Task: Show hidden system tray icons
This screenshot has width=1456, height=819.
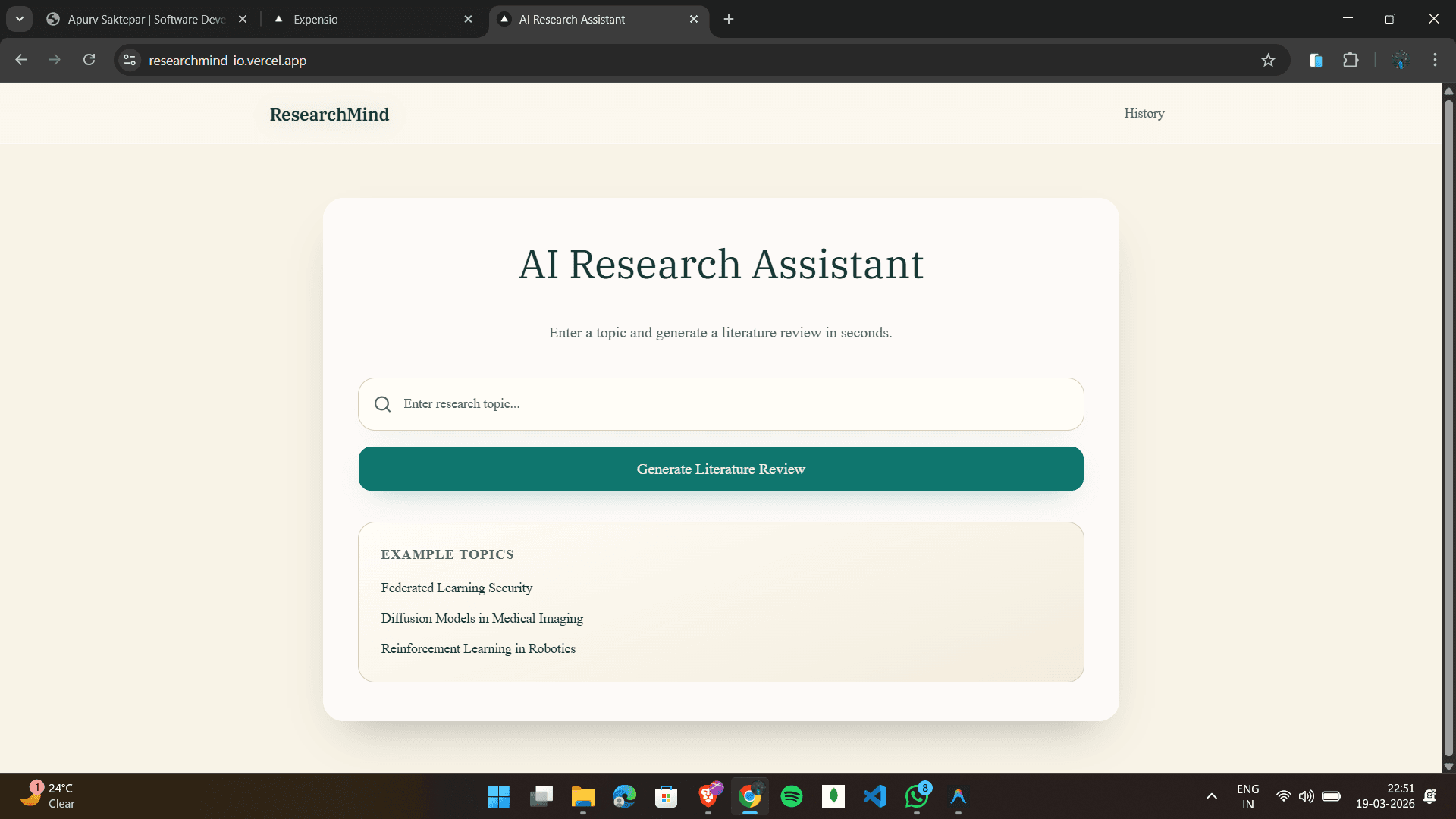Action: click(x=1211, y=796)
